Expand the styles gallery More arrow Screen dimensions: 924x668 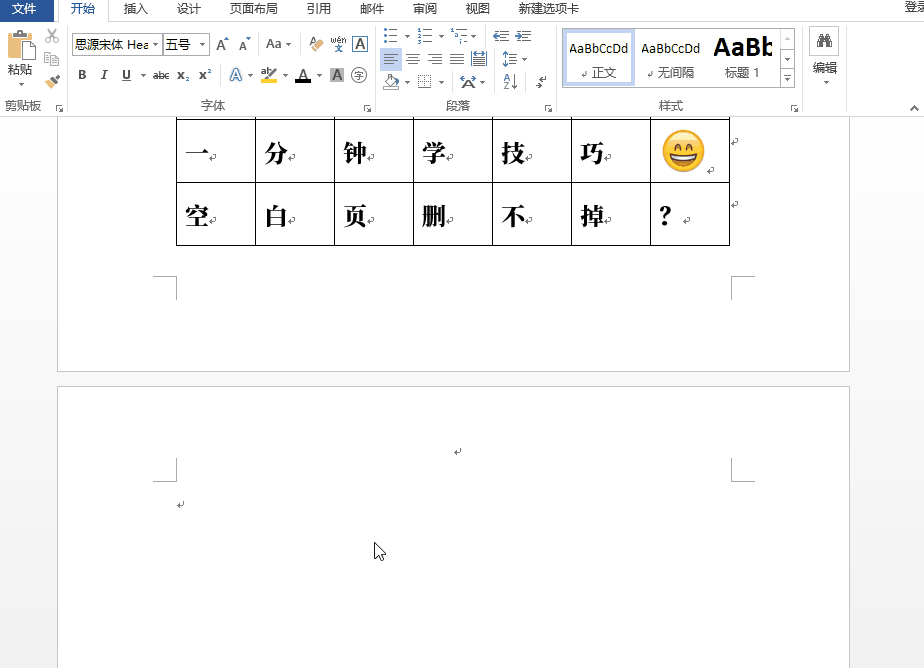click(x=787, y=78)
